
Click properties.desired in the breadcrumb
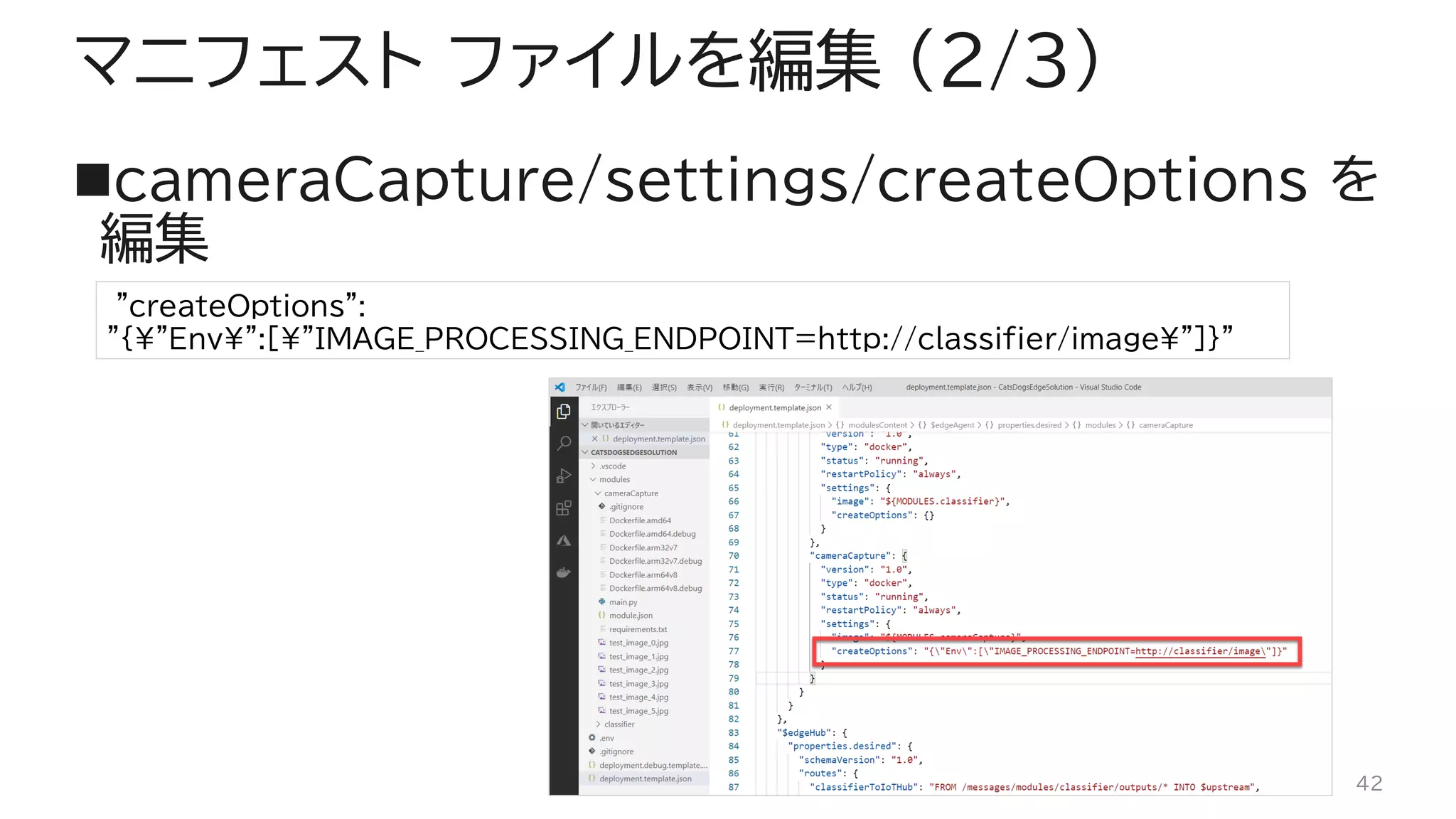coord(1029,425)
